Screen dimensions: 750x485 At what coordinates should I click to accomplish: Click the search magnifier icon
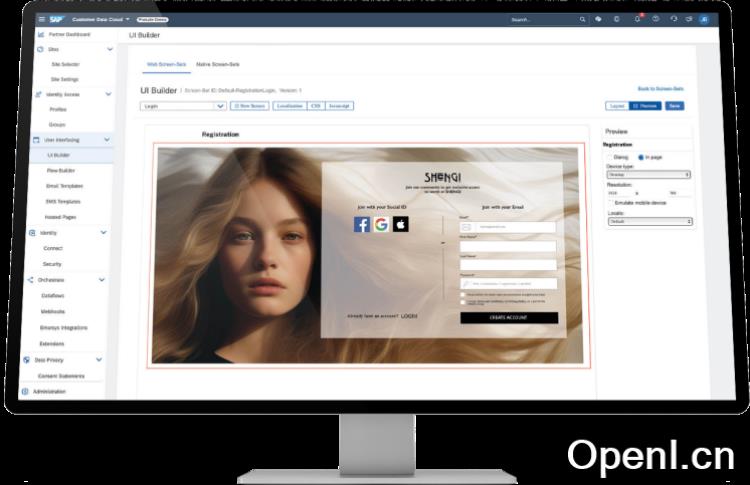click(582, 20)
